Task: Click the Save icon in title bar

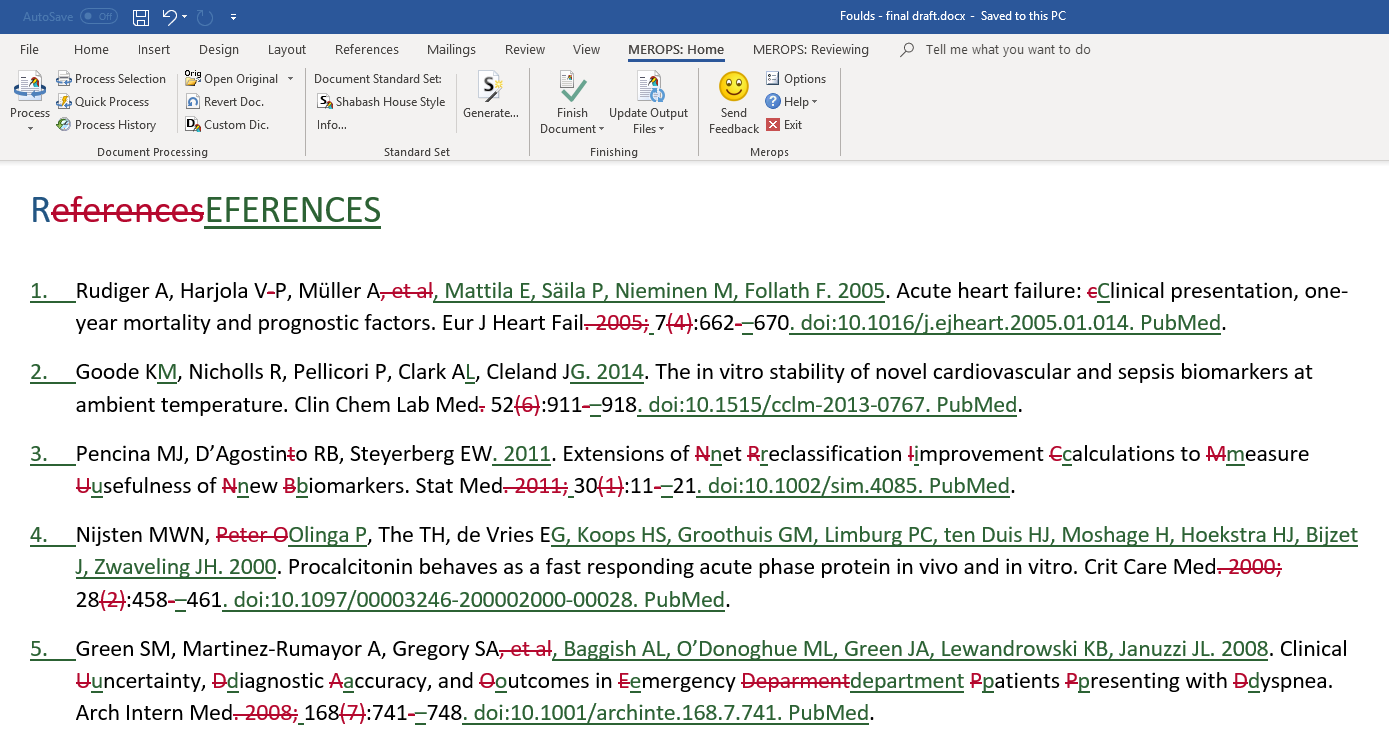Action: [141, 17]
